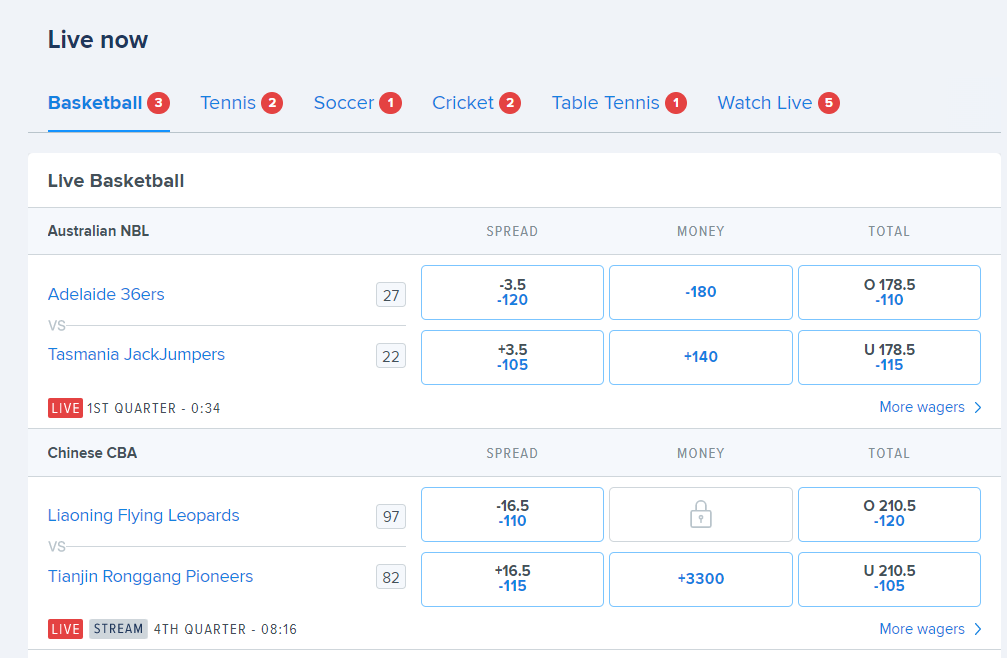Open the Liaoning Flying Leopards link
The height and width of the screenshot is (658, 1007).
[x=143, y=515]
